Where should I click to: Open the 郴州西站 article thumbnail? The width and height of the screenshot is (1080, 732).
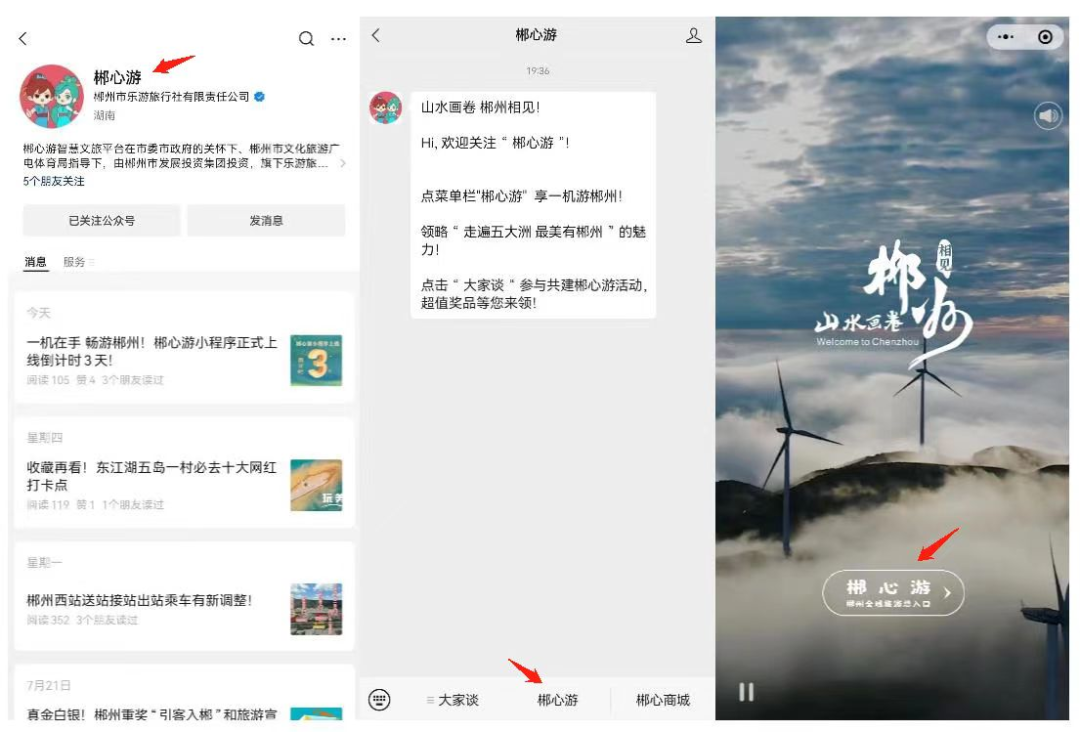coord(316,609)
